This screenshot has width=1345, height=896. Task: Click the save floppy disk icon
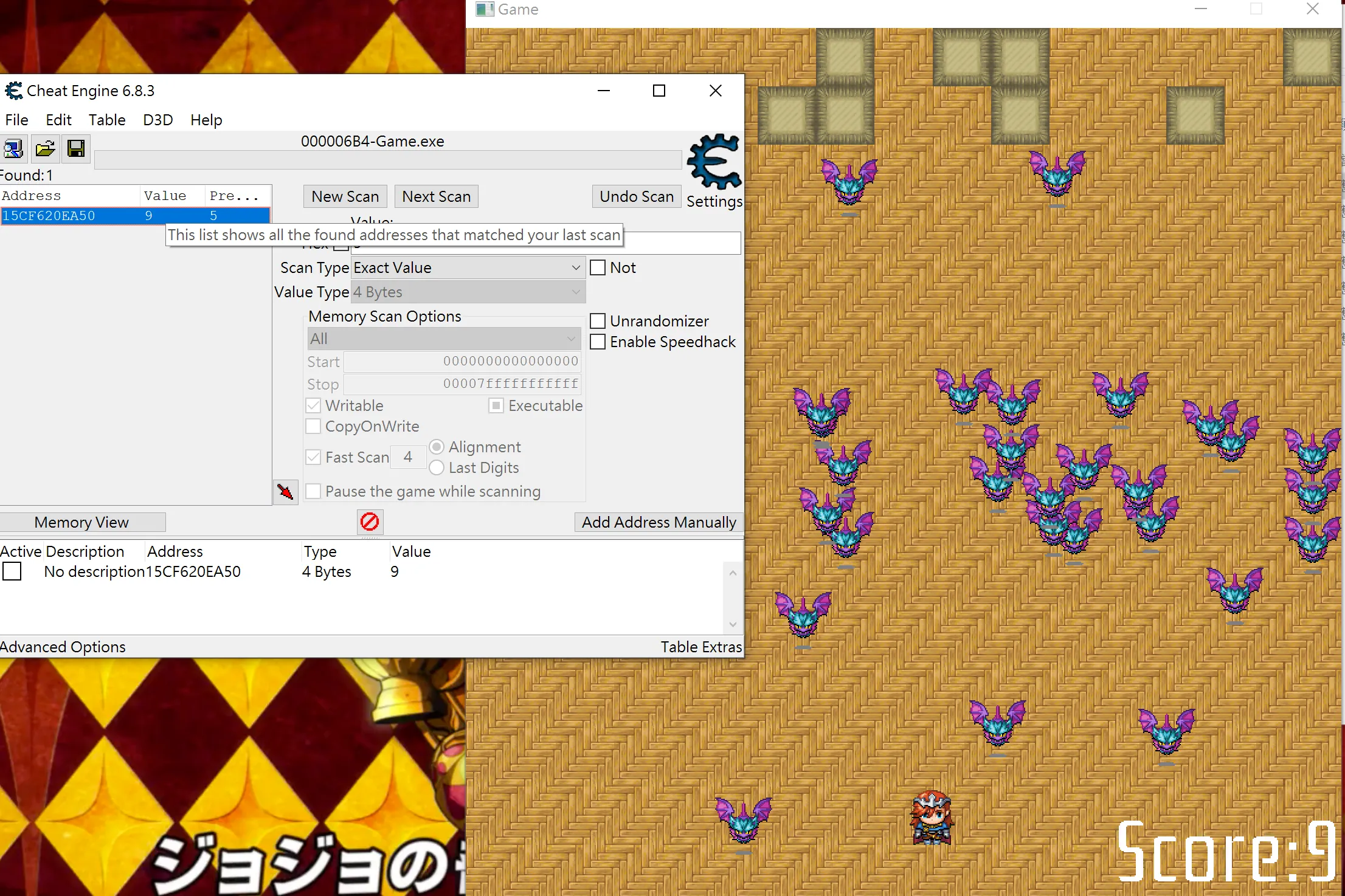(76, 148)
